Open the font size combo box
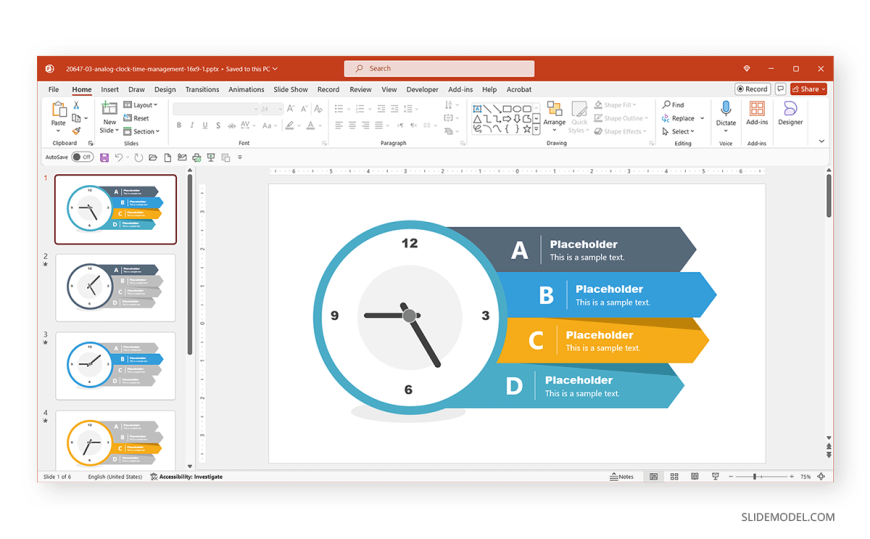Screen dimensions: 870x539 [x=271, y=109]
